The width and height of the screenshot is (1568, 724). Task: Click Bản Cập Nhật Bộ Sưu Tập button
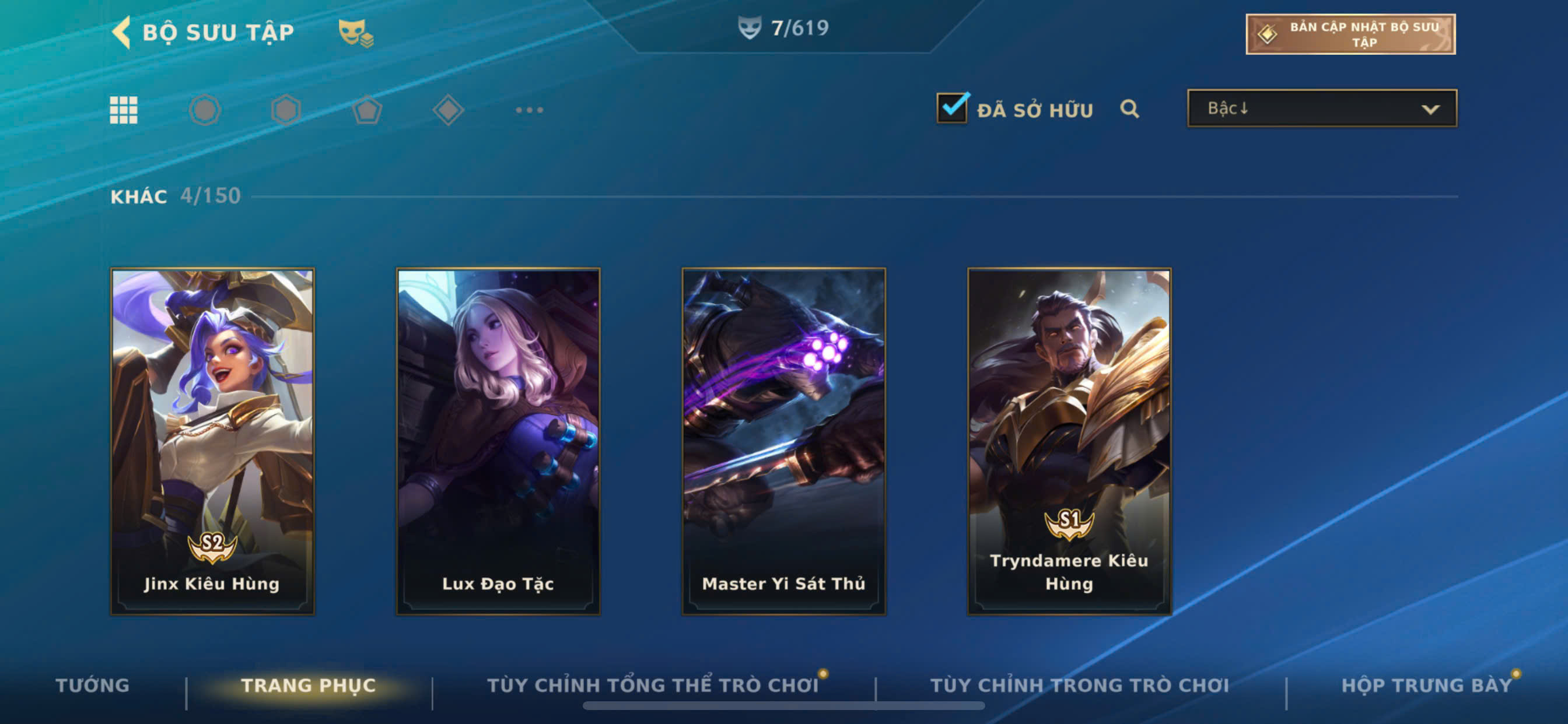point(1350,34)
